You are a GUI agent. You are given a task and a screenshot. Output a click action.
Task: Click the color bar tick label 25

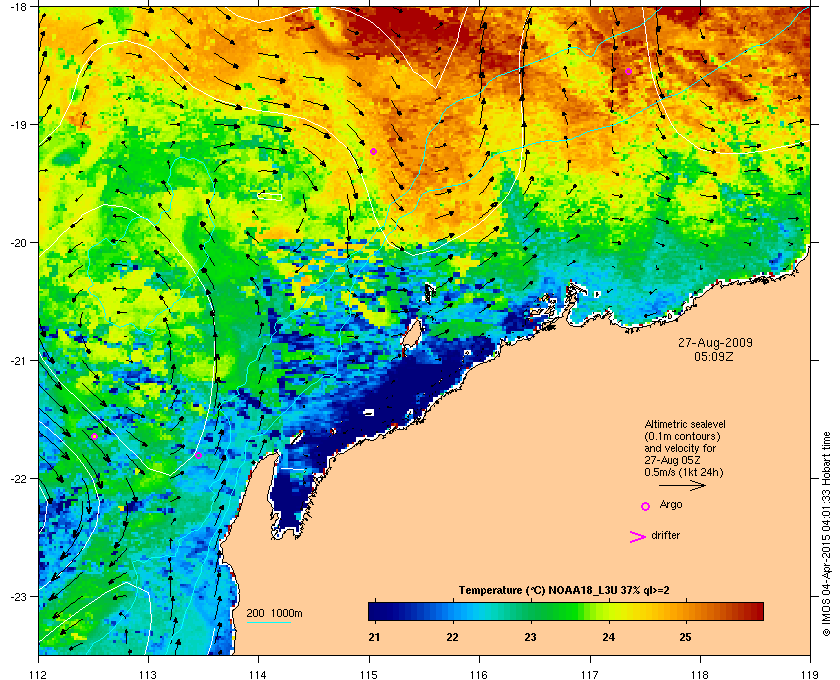coord(685,638)
